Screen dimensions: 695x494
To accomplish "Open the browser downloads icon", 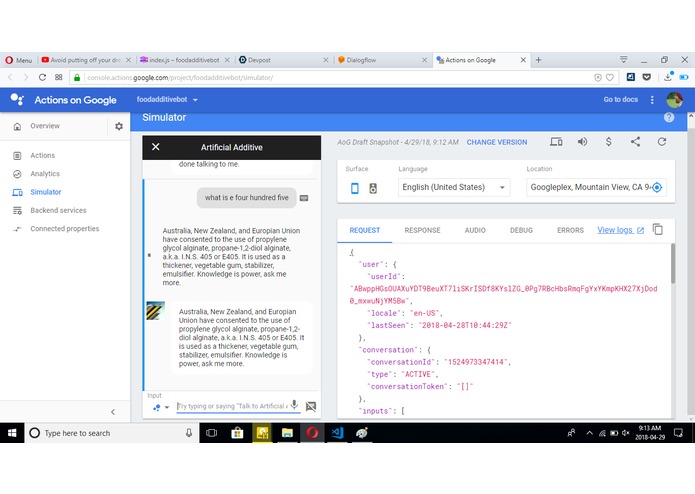I will coord(668,77).
